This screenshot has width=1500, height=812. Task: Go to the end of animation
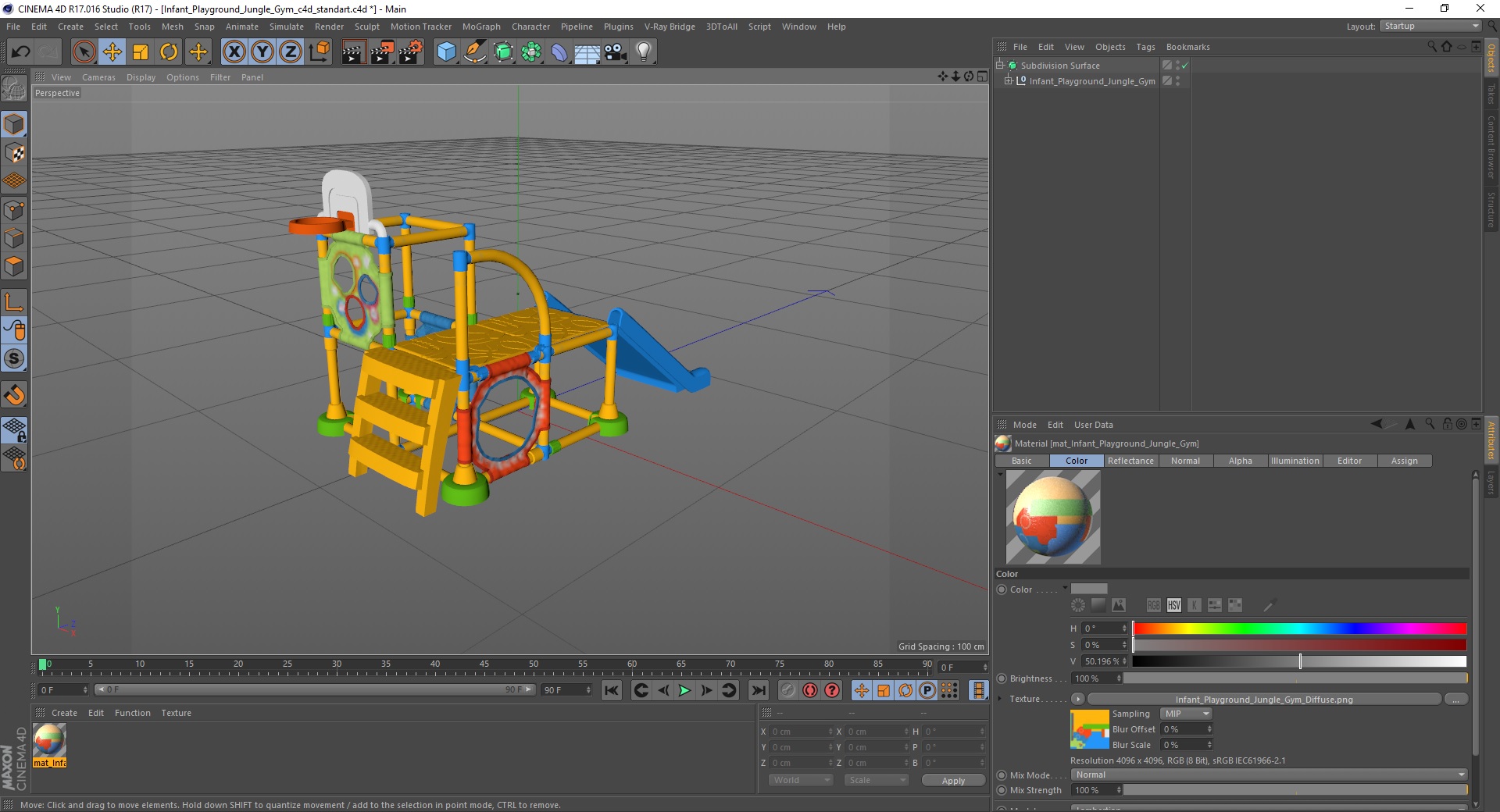(758, 690)
